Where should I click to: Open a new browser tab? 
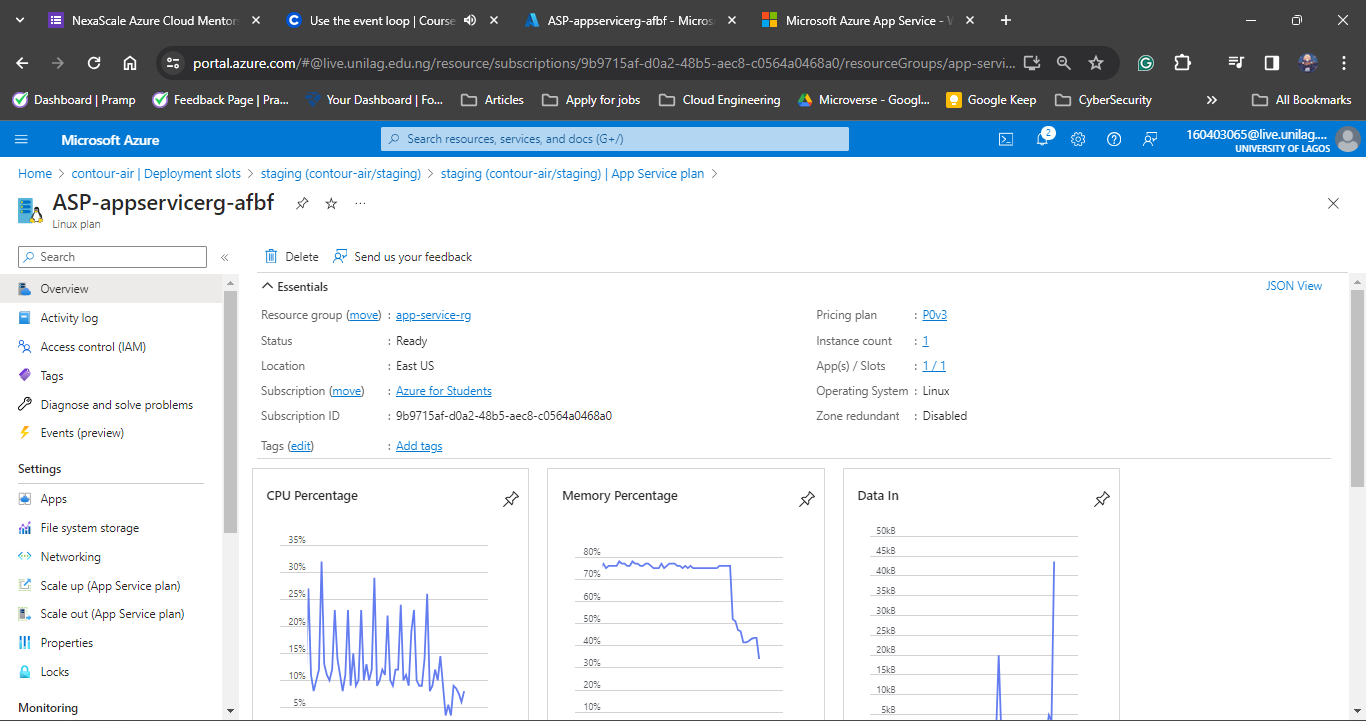coord(1006,20)
